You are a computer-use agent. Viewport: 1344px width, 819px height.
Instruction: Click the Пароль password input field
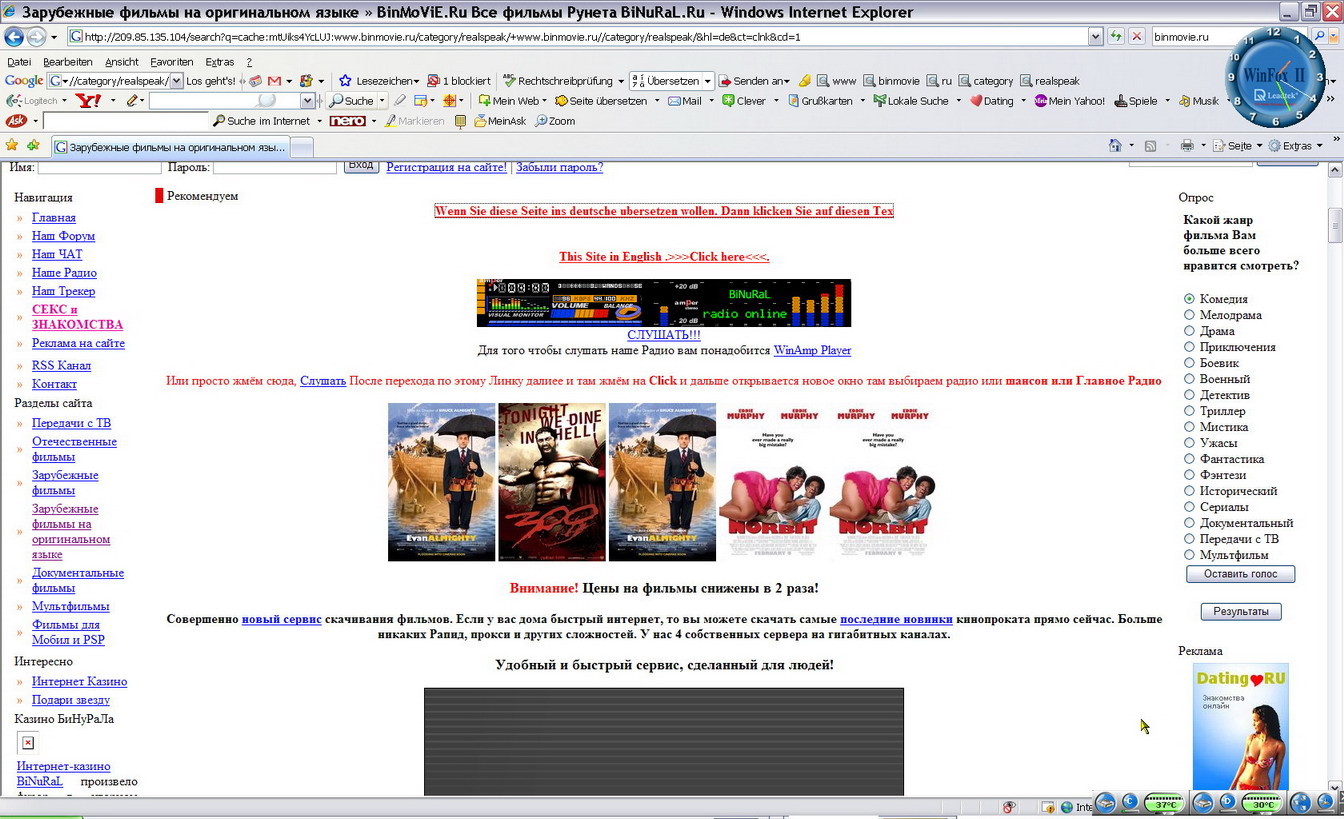(x=274, y=167)
